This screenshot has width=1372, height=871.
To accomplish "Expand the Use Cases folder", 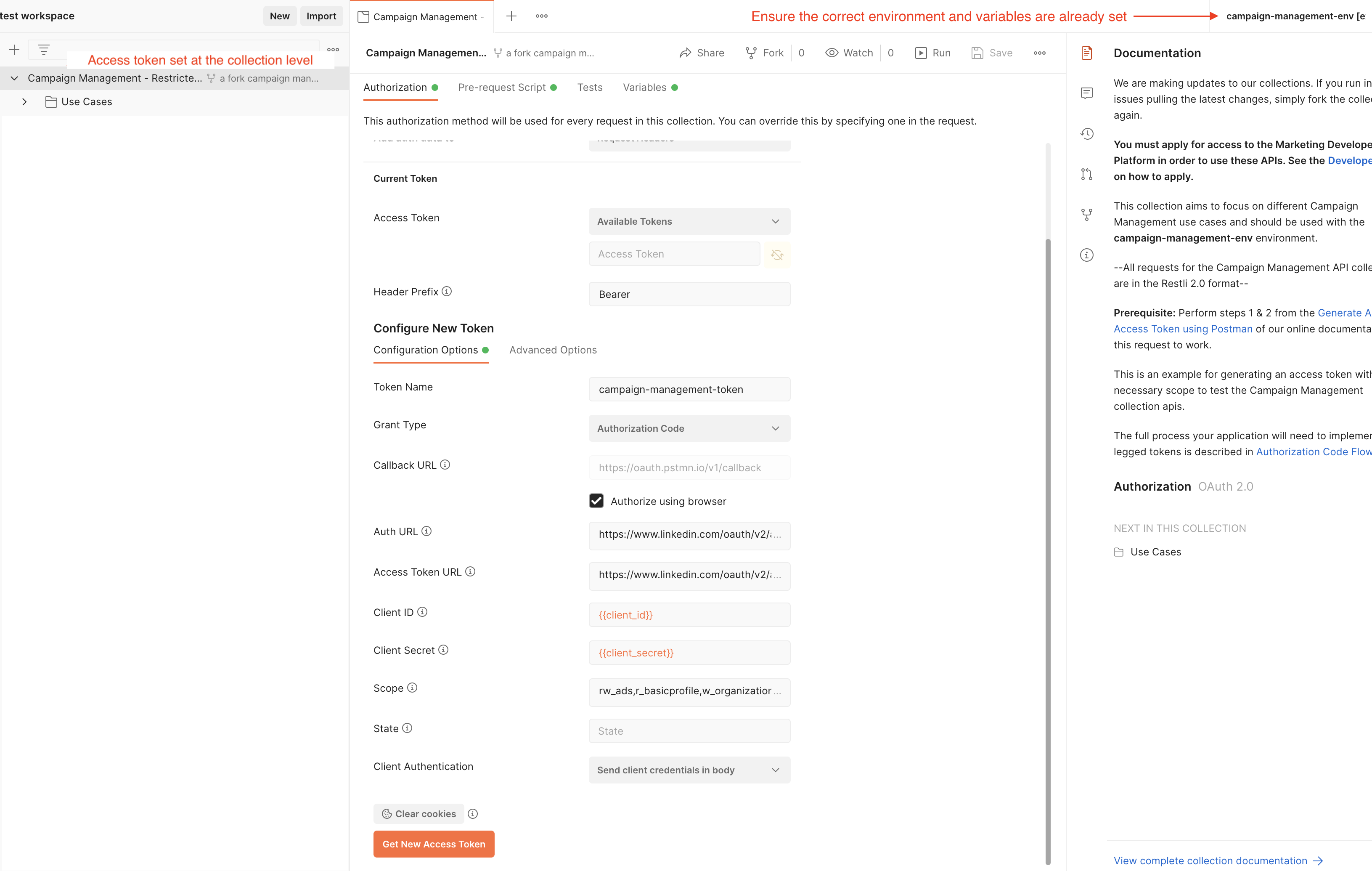I will (24, 101).
